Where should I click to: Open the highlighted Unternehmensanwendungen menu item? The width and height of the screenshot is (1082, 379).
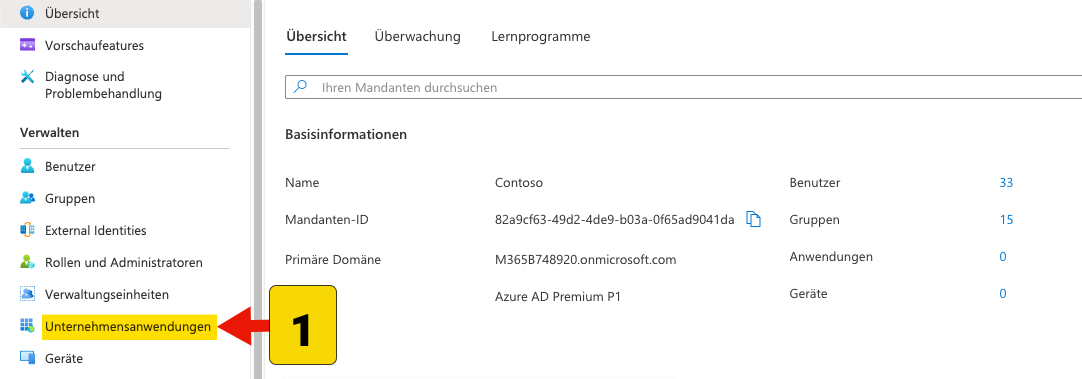128,327
